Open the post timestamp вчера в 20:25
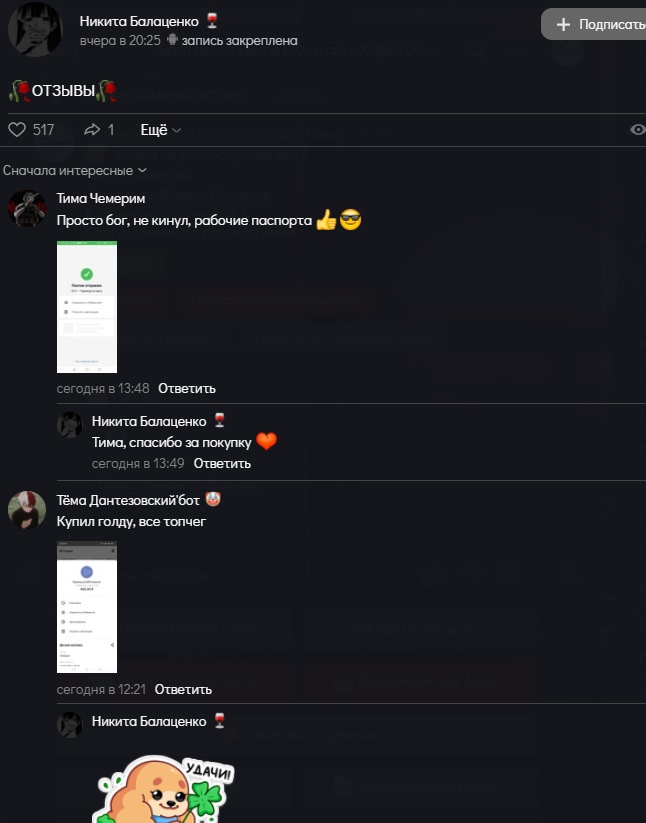 point(120,40)
